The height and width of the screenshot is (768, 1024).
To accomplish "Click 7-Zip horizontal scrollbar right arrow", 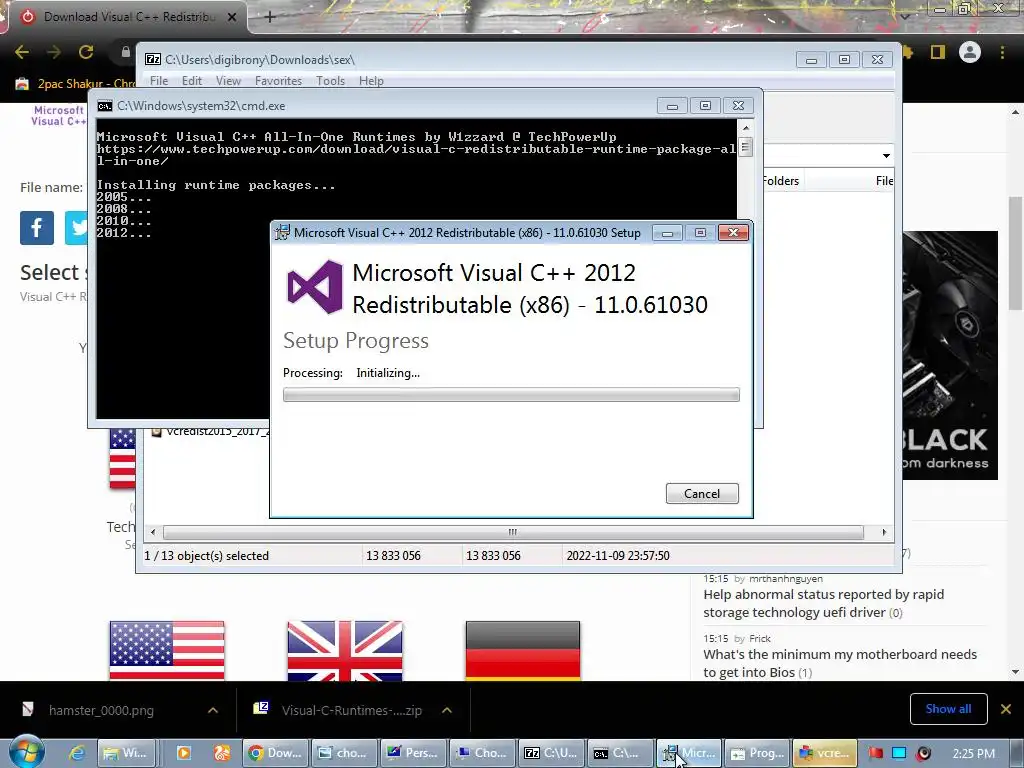I will coord(884,532).
